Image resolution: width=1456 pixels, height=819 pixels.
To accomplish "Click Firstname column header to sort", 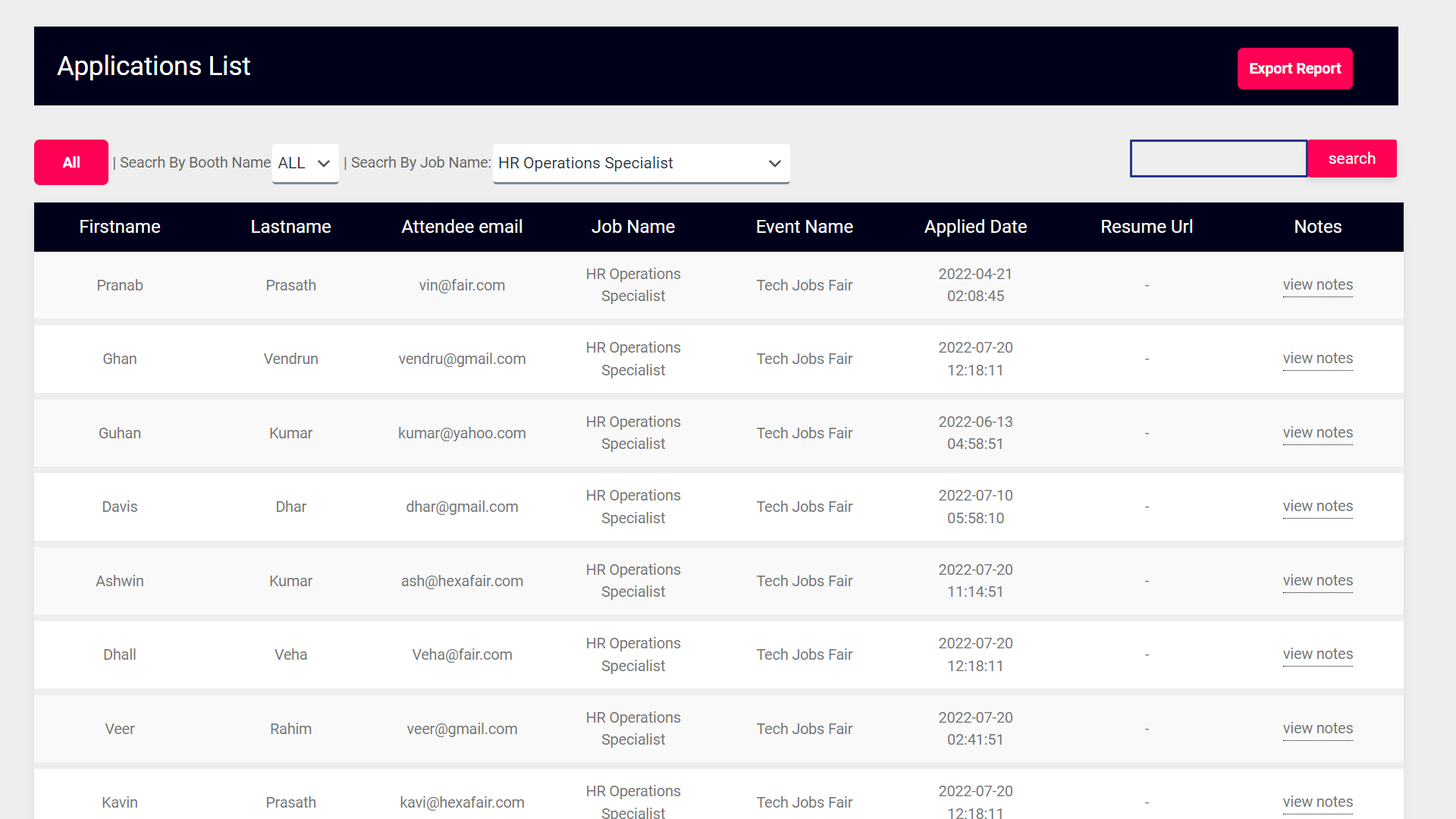I will click(120, 226).
